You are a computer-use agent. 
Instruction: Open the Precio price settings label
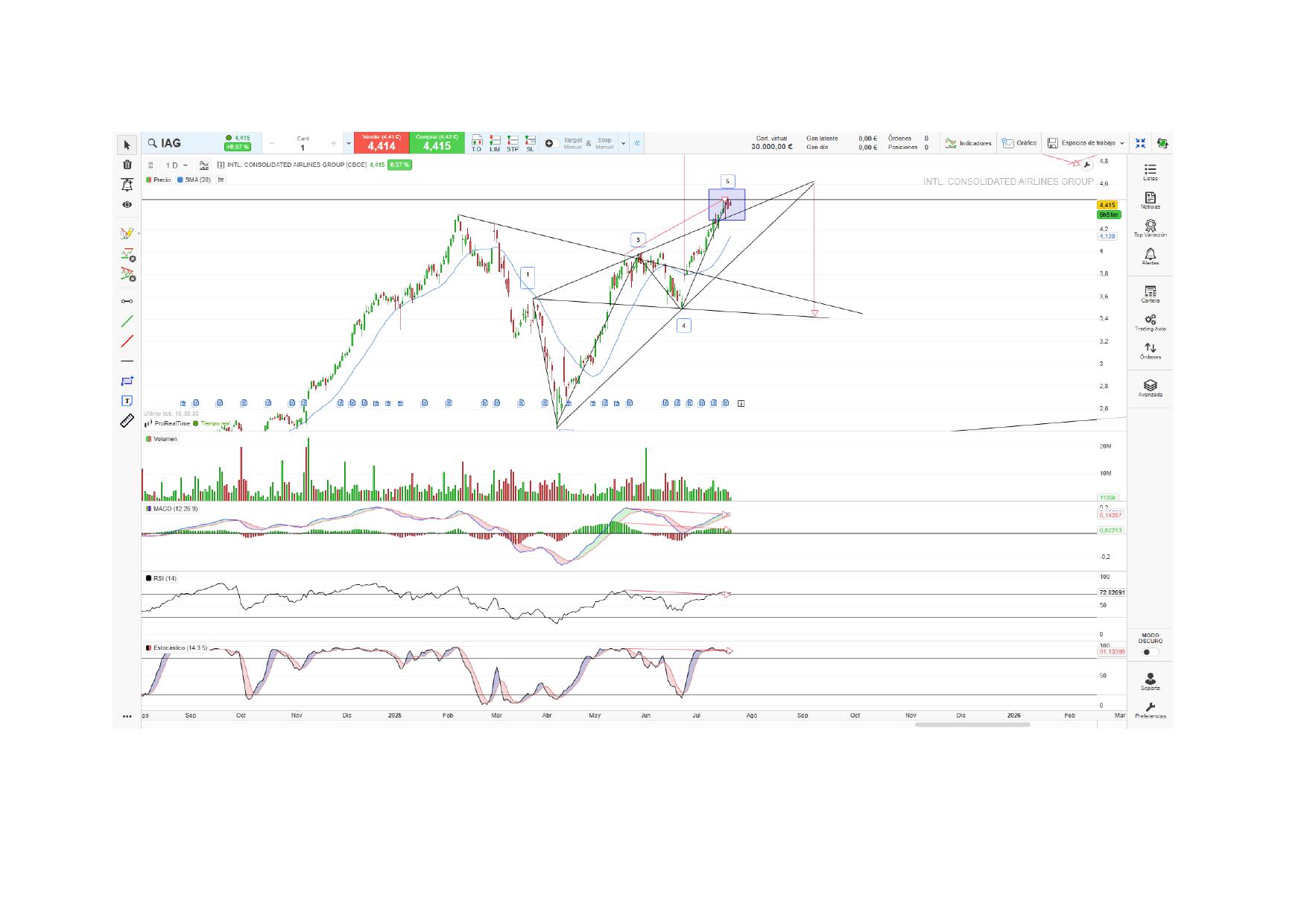click(x=159, y=180)
